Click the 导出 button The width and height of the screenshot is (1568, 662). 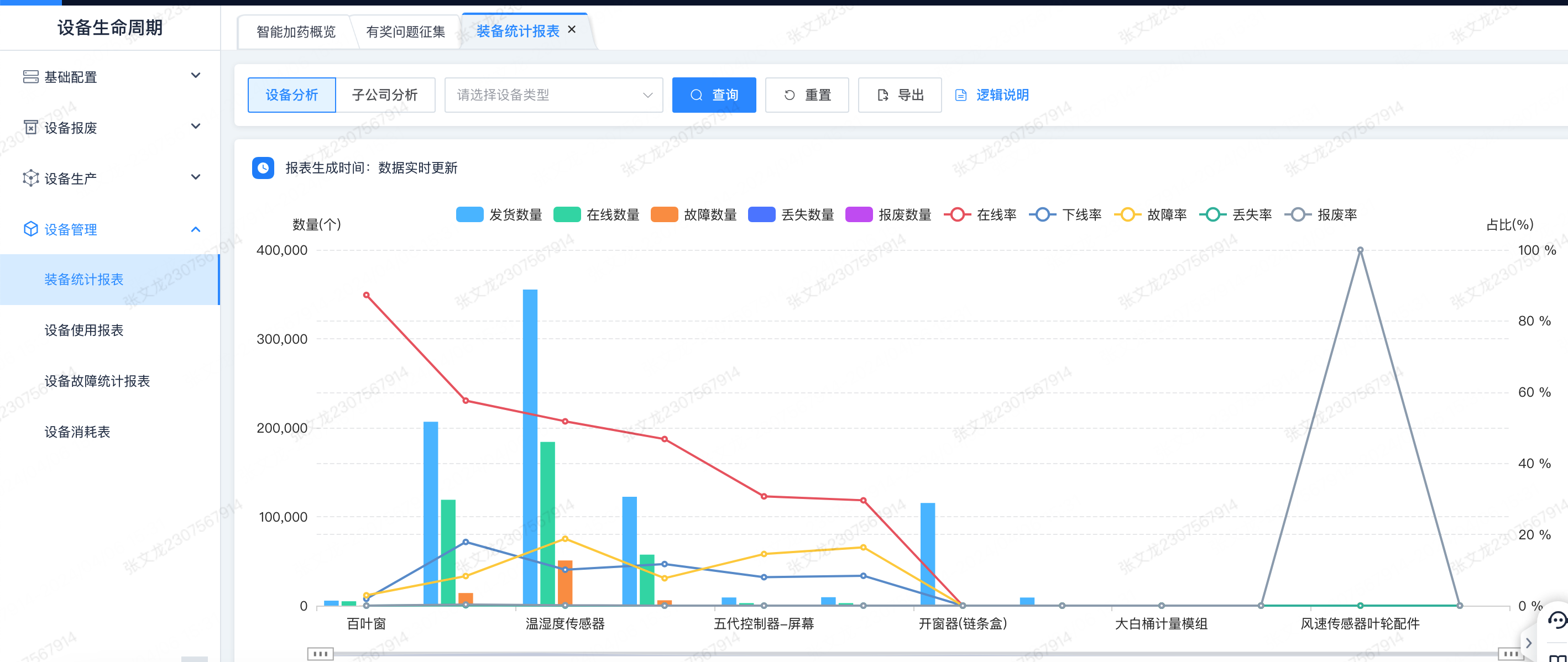pos(900,95)
